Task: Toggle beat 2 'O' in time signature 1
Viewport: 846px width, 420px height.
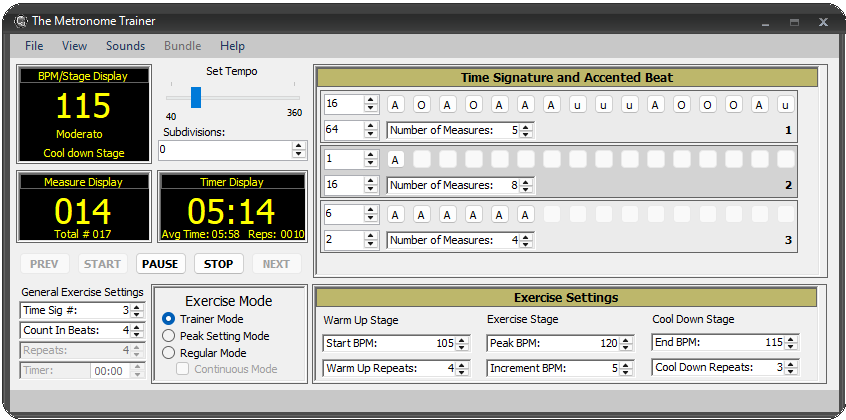Action: tap(421, 105)
